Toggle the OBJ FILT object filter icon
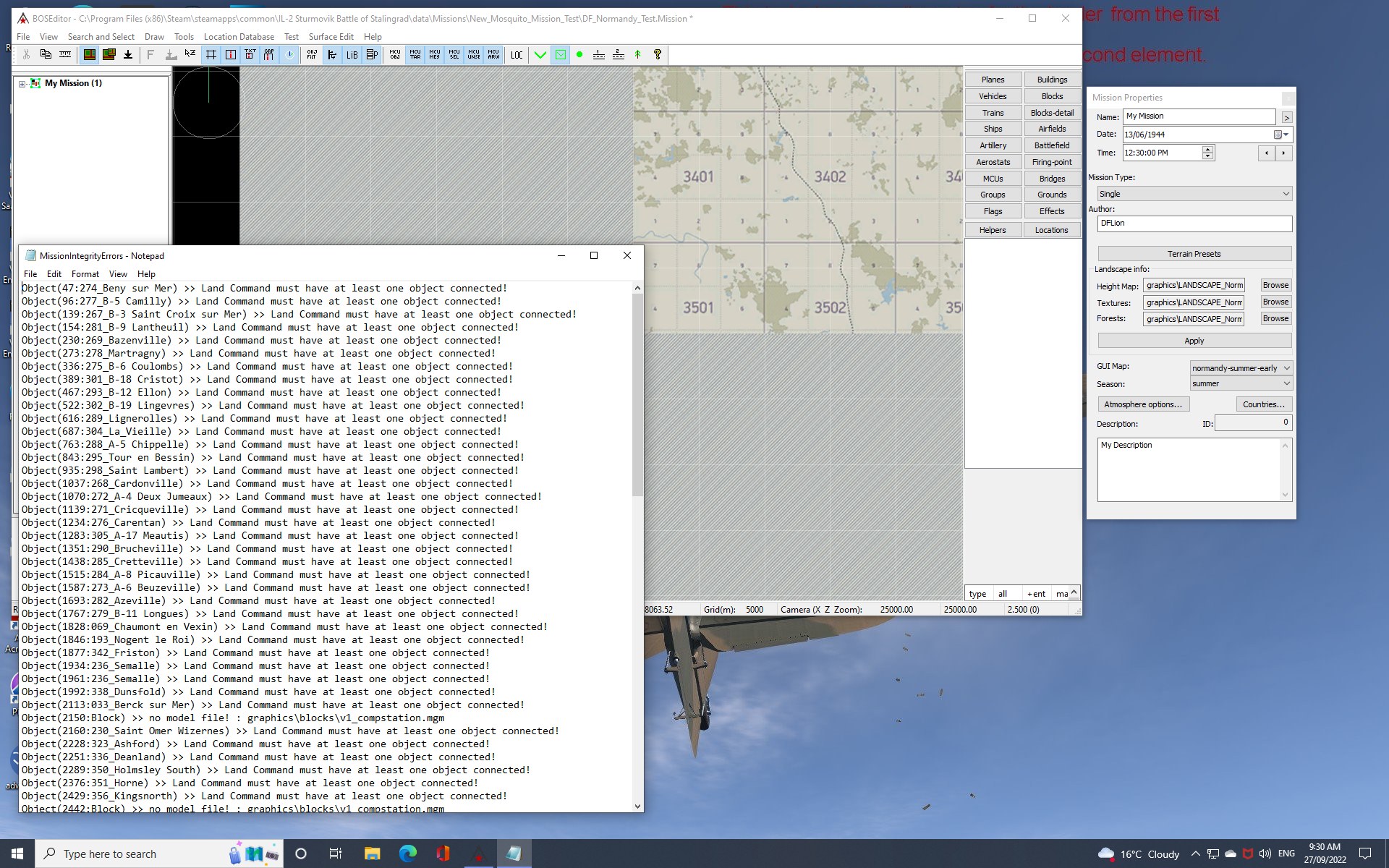Viewport: 1389px width, 868px height. click(x=312, y=55)
